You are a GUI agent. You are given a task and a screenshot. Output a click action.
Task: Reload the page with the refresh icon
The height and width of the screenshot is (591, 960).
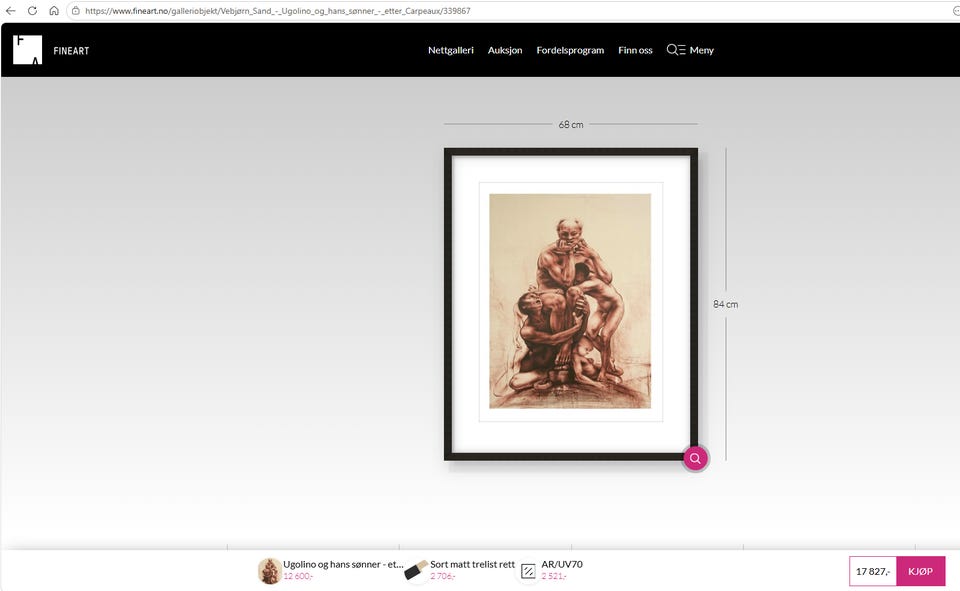click(x=32, y=10)
